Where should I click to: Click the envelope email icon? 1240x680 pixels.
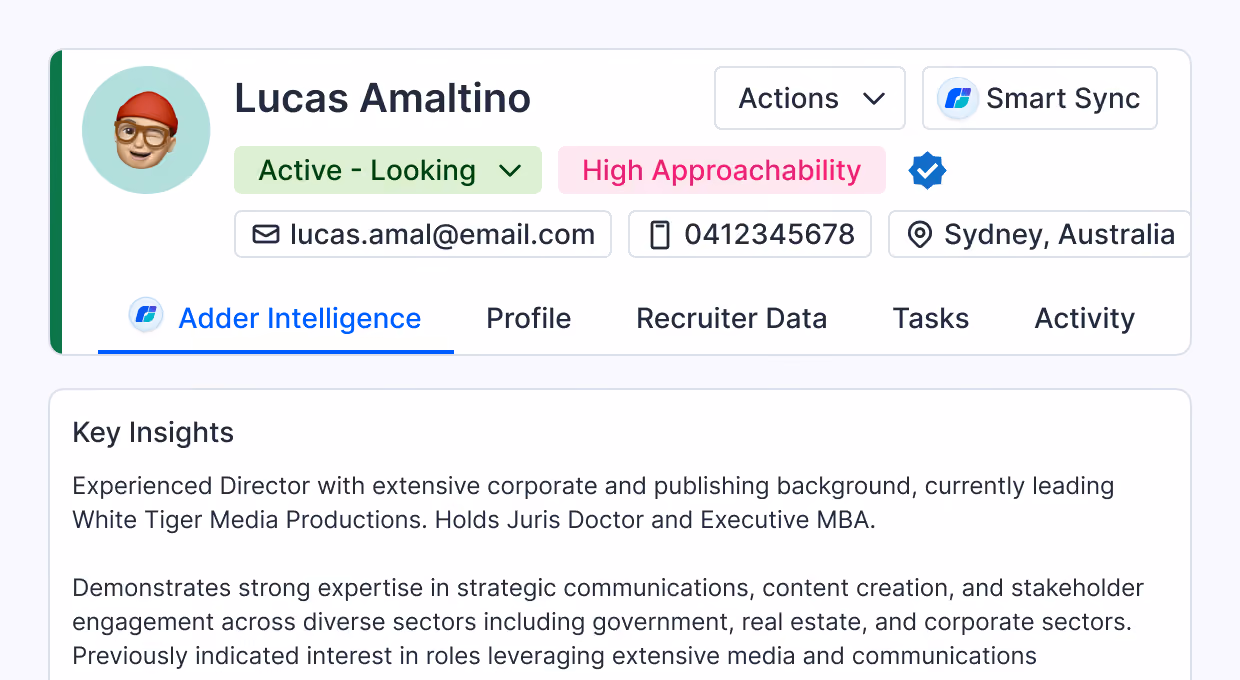266,234
